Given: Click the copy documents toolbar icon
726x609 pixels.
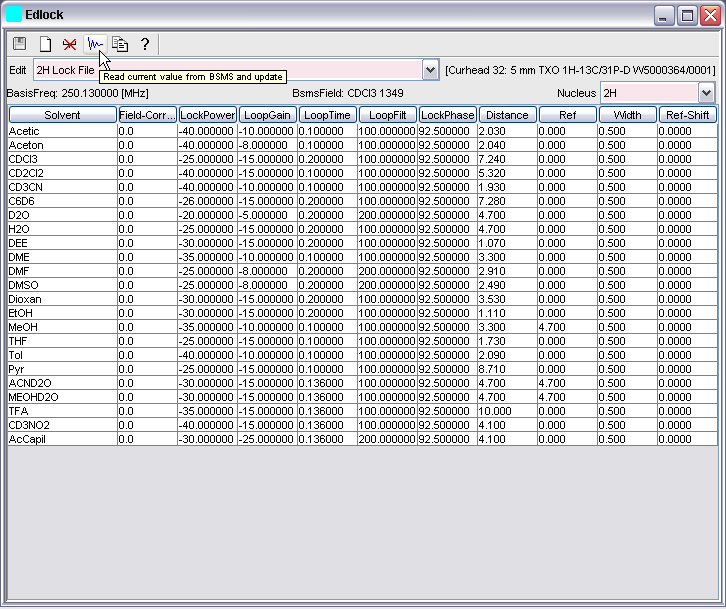Looking at the screenshot, I should (x=120, y=44).
